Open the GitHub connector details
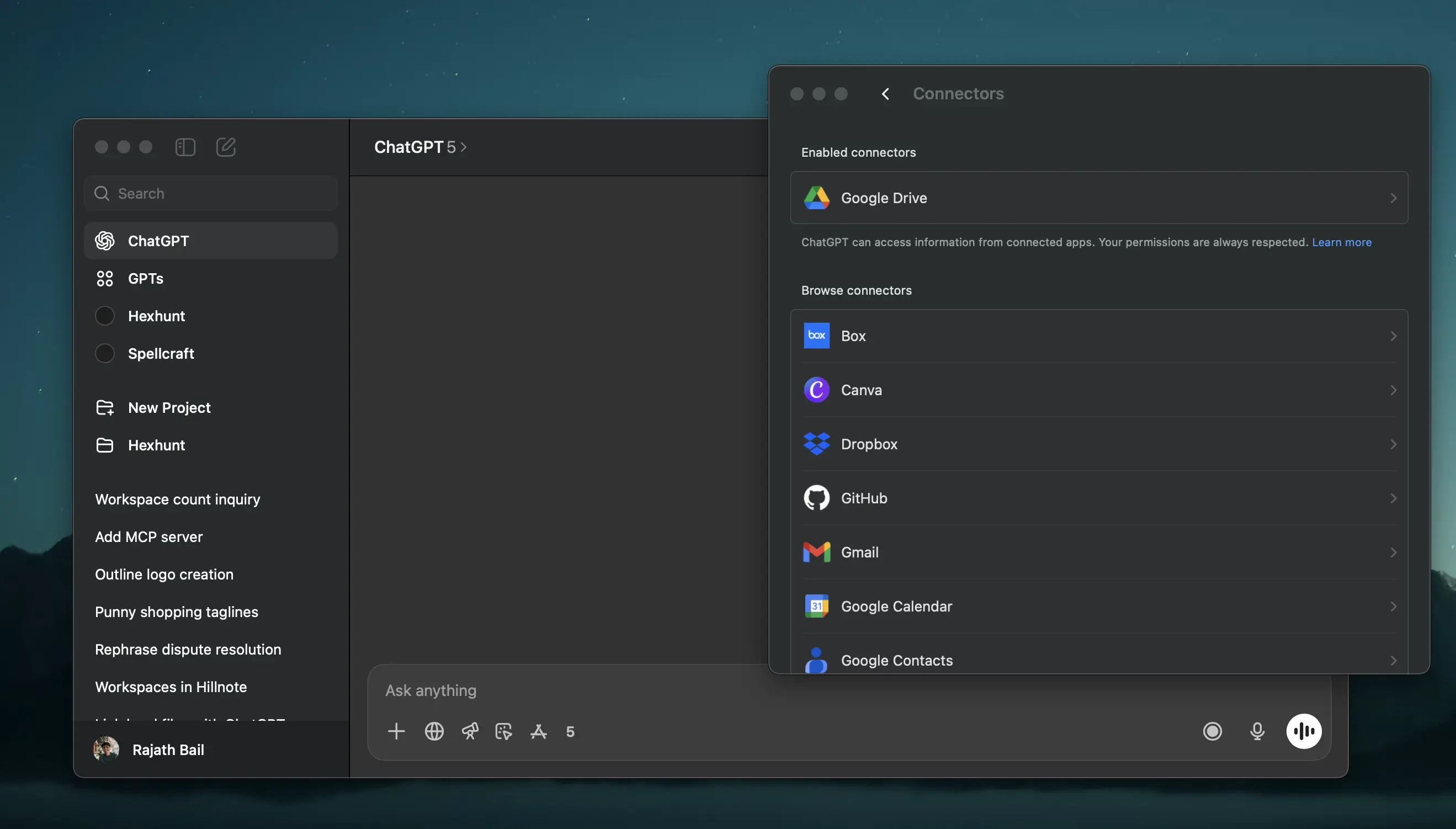The width and height of the screenshot is (1456, 829). click(1098, 498)
